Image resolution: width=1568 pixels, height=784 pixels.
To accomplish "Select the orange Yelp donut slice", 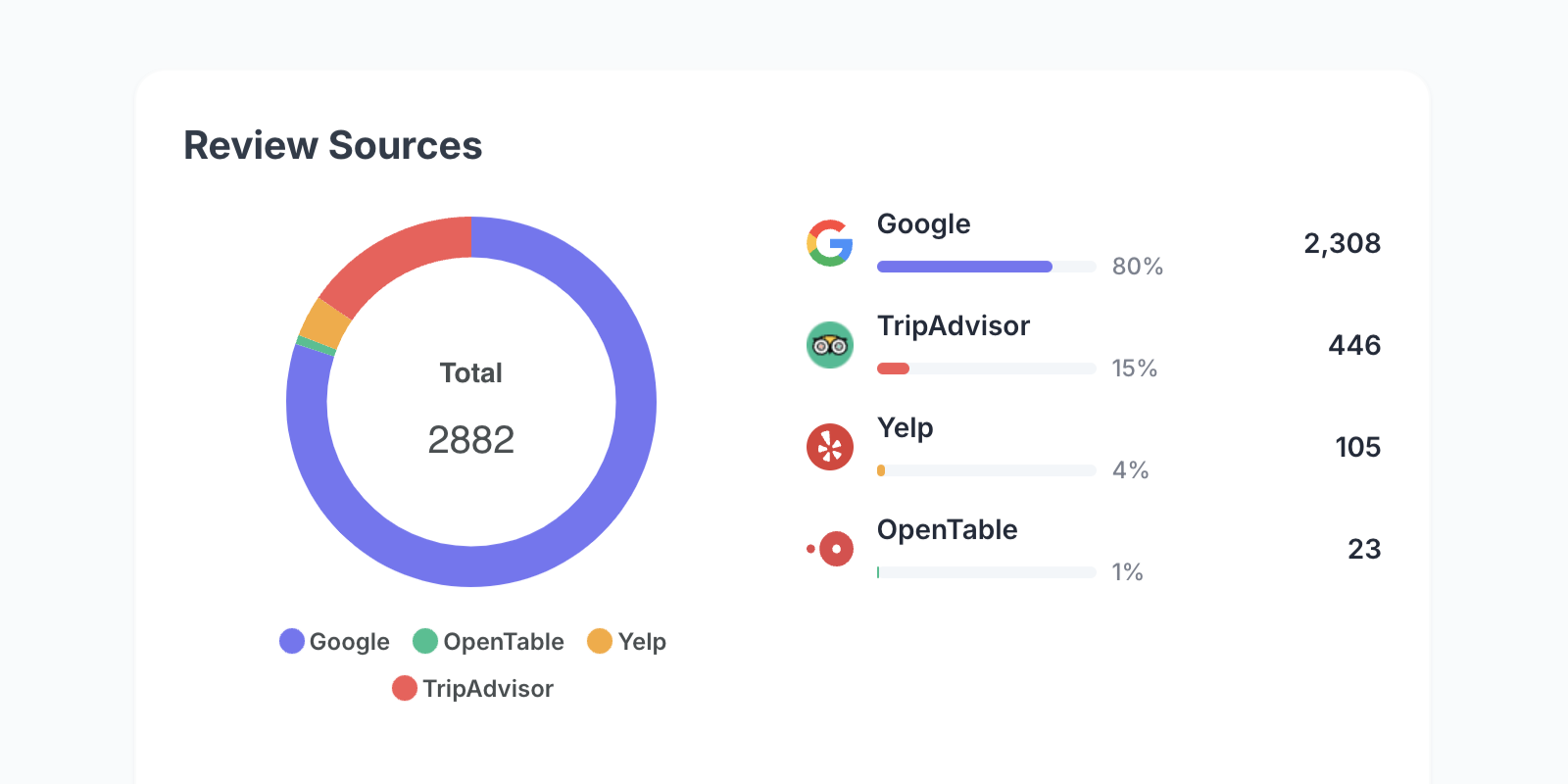I will coord(325,322).
